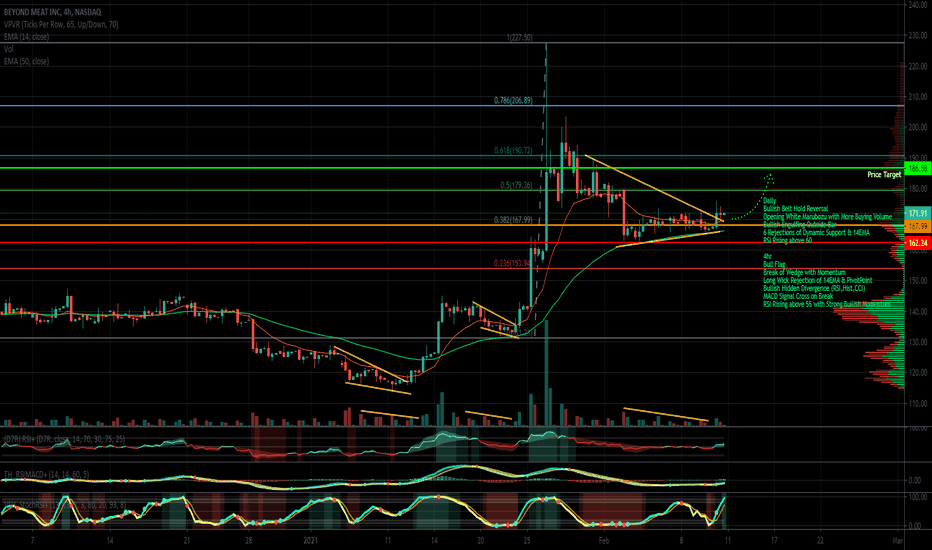Image resolution: width=932 pixels, height=550 pixels.
Task: Click the 110.00 price scale value
Action: coord(918,404)
